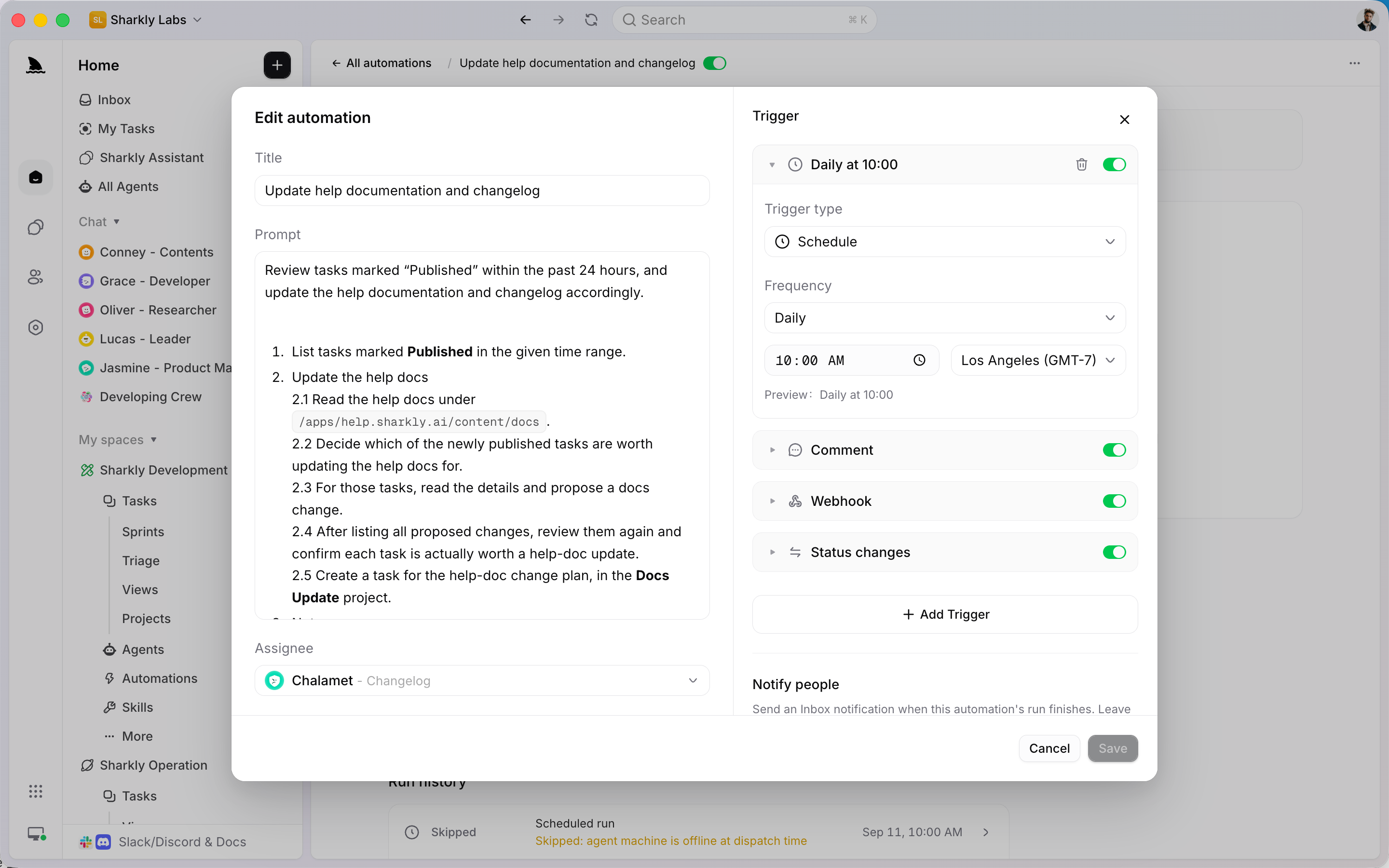This screenshot has width=1389, height=868.
Task: Click the automation Title input field
Action: pos(482,190)
